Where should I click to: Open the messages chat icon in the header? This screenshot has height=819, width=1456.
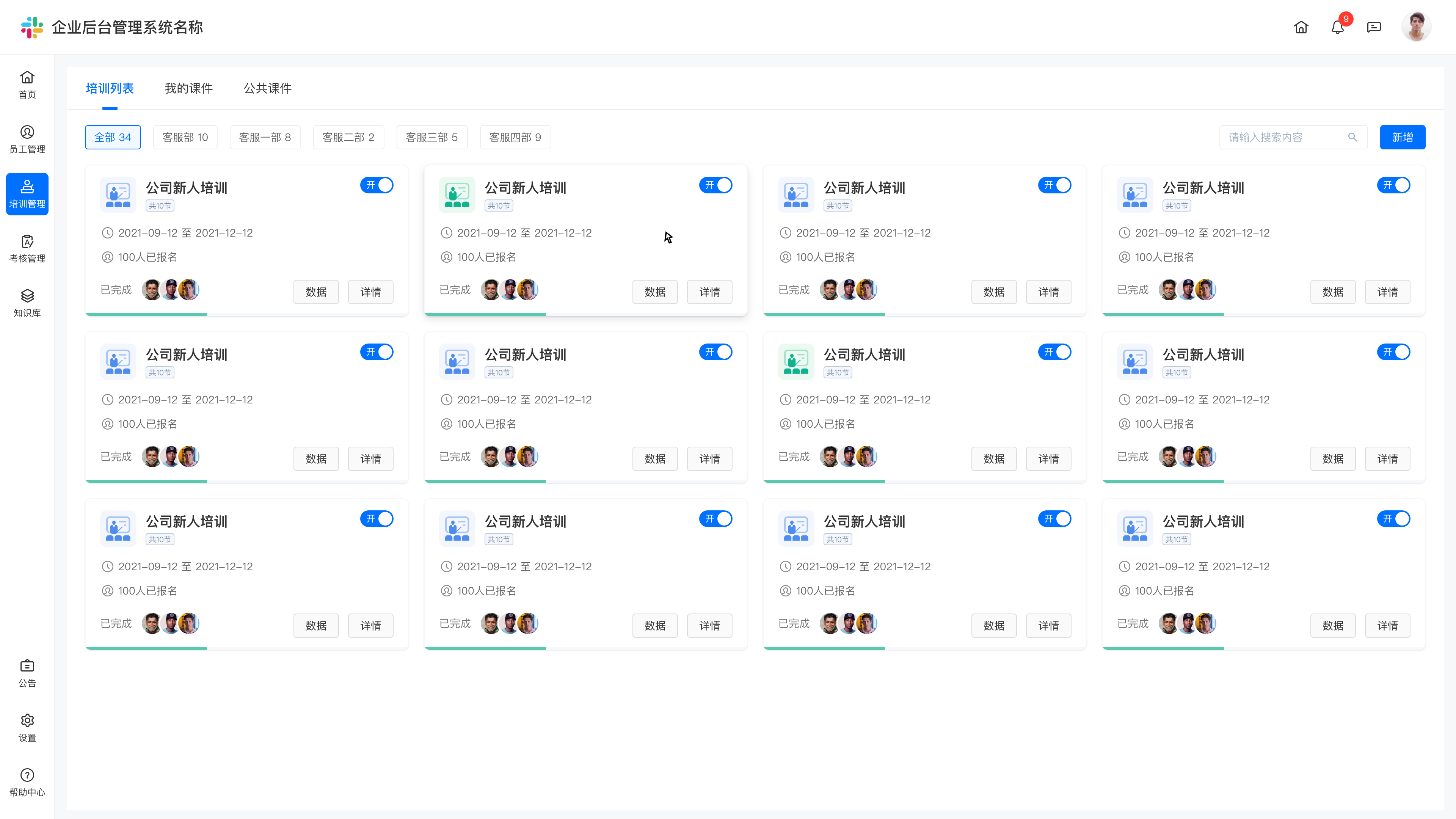pyautogui.click(x=1373, y=27)
